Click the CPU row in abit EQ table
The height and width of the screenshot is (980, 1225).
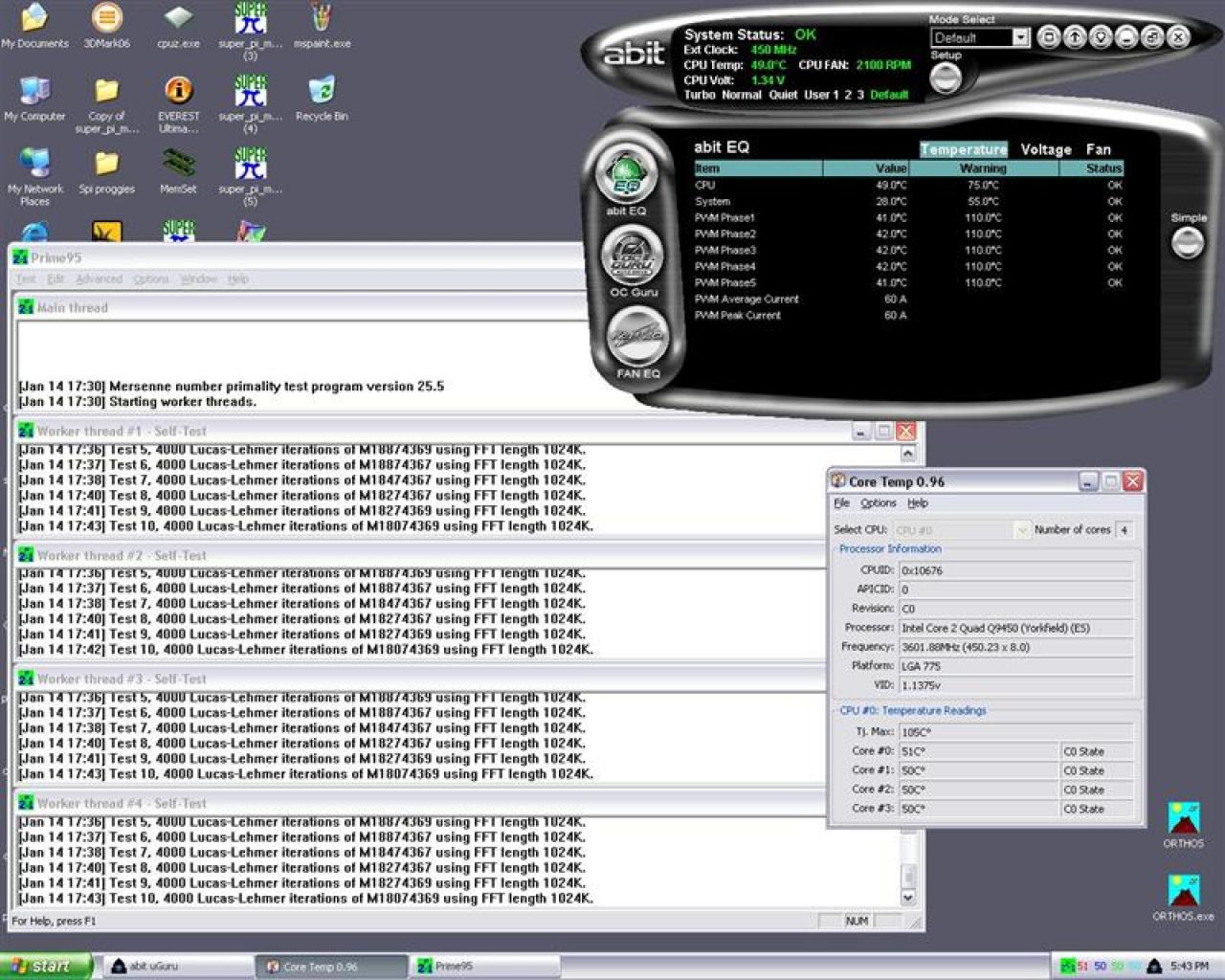point(908,185)
